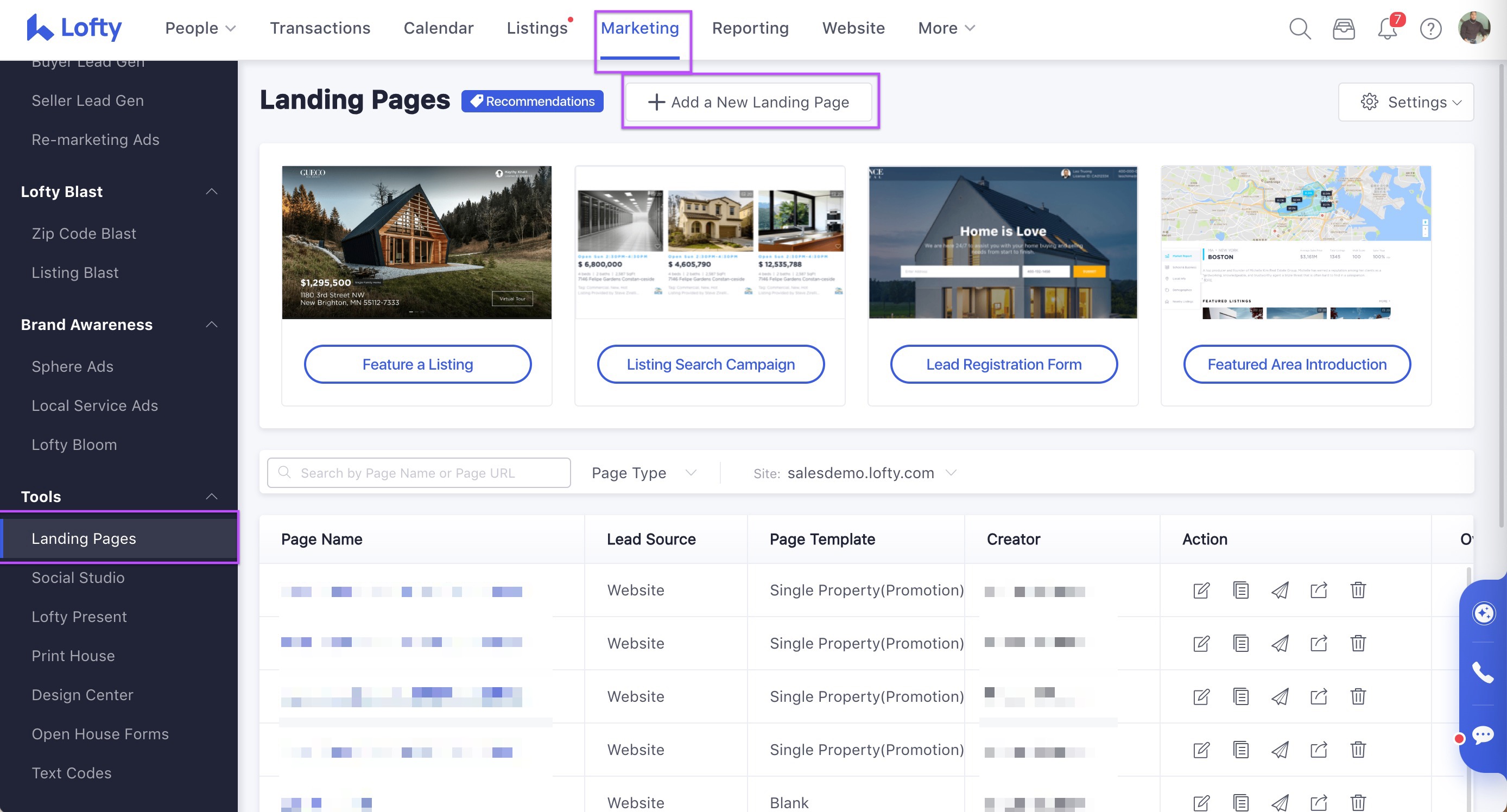The width and height of the screenshot is (1507, 812).
Task: Delete the last landing page with trash icon
Action: [1358, 802]
